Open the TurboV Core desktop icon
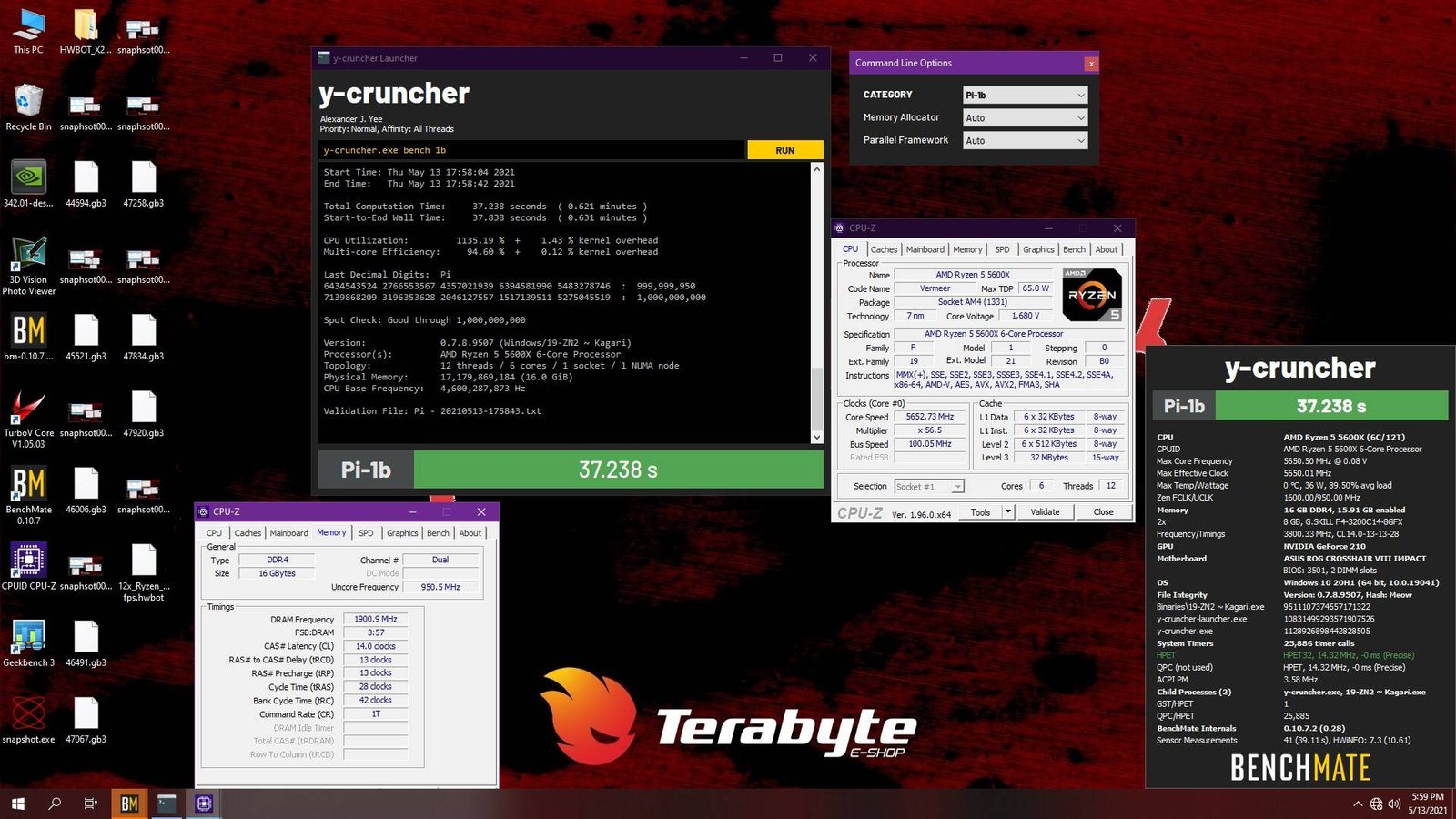The width and height of the screenshot is (1456, 819). pyautogui.click(x=28, y=409)
